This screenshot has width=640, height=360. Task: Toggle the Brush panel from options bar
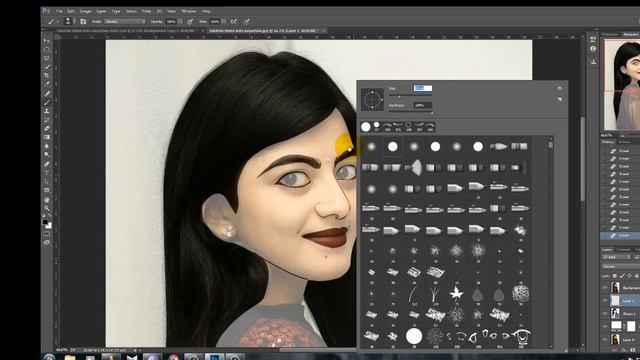pos(83,21)
